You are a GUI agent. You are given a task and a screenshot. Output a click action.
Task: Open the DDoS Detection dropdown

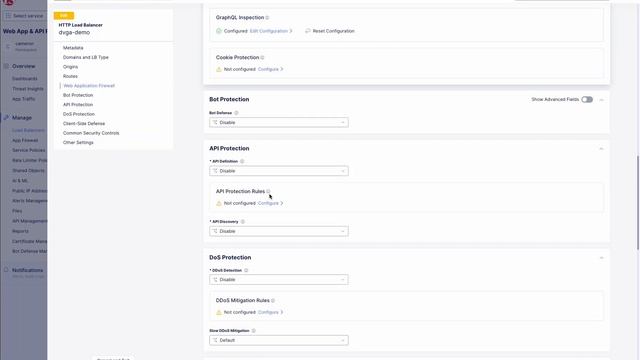279,280
